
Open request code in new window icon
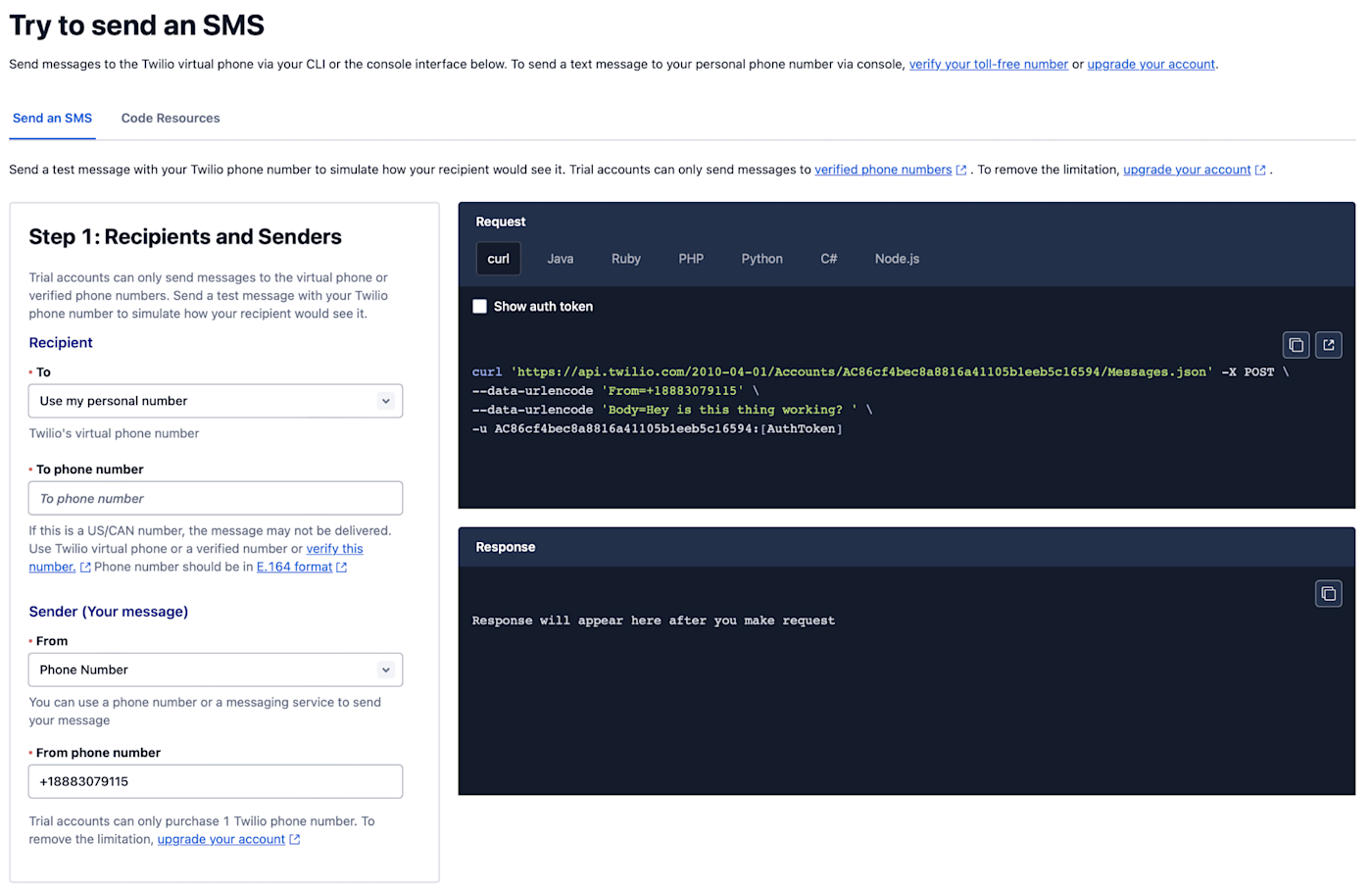(1329, 345)
